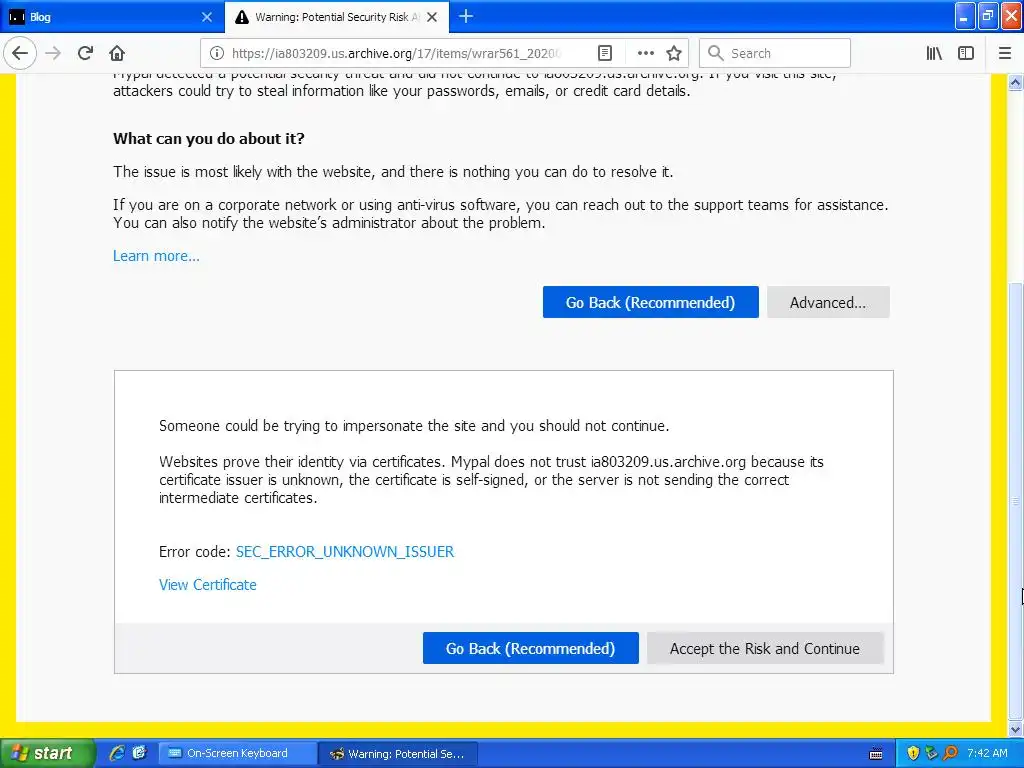
Task: Launch Internet Explorer from quick launch
Action: (x=117, y=753)
